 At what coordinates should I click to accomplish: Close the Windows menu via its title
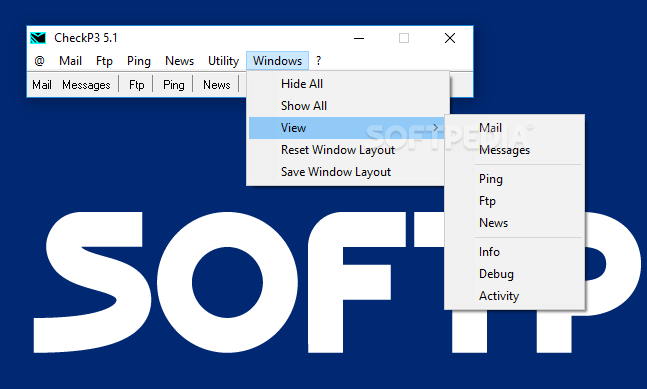(277, 61)
